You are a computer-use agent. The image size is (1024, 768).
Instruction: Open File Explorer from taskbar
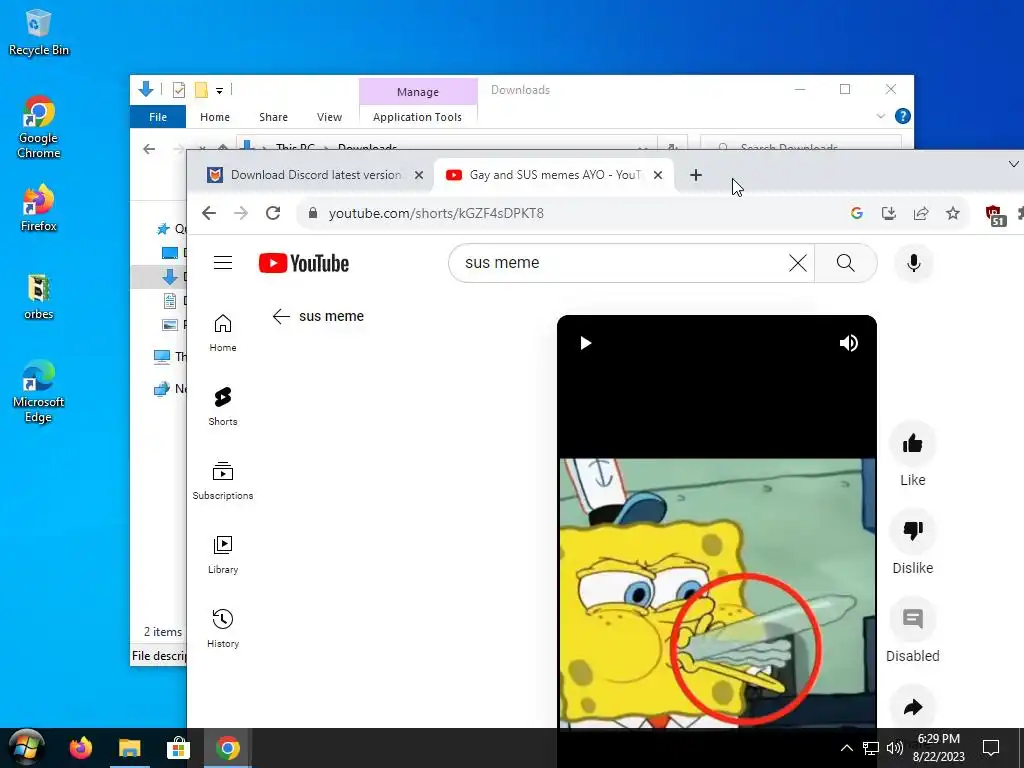click(x=129, y=748)
